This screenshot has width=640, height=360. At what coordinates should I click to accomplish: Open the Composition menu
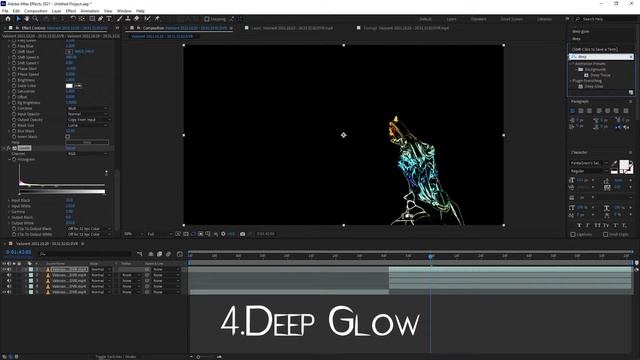36,11
